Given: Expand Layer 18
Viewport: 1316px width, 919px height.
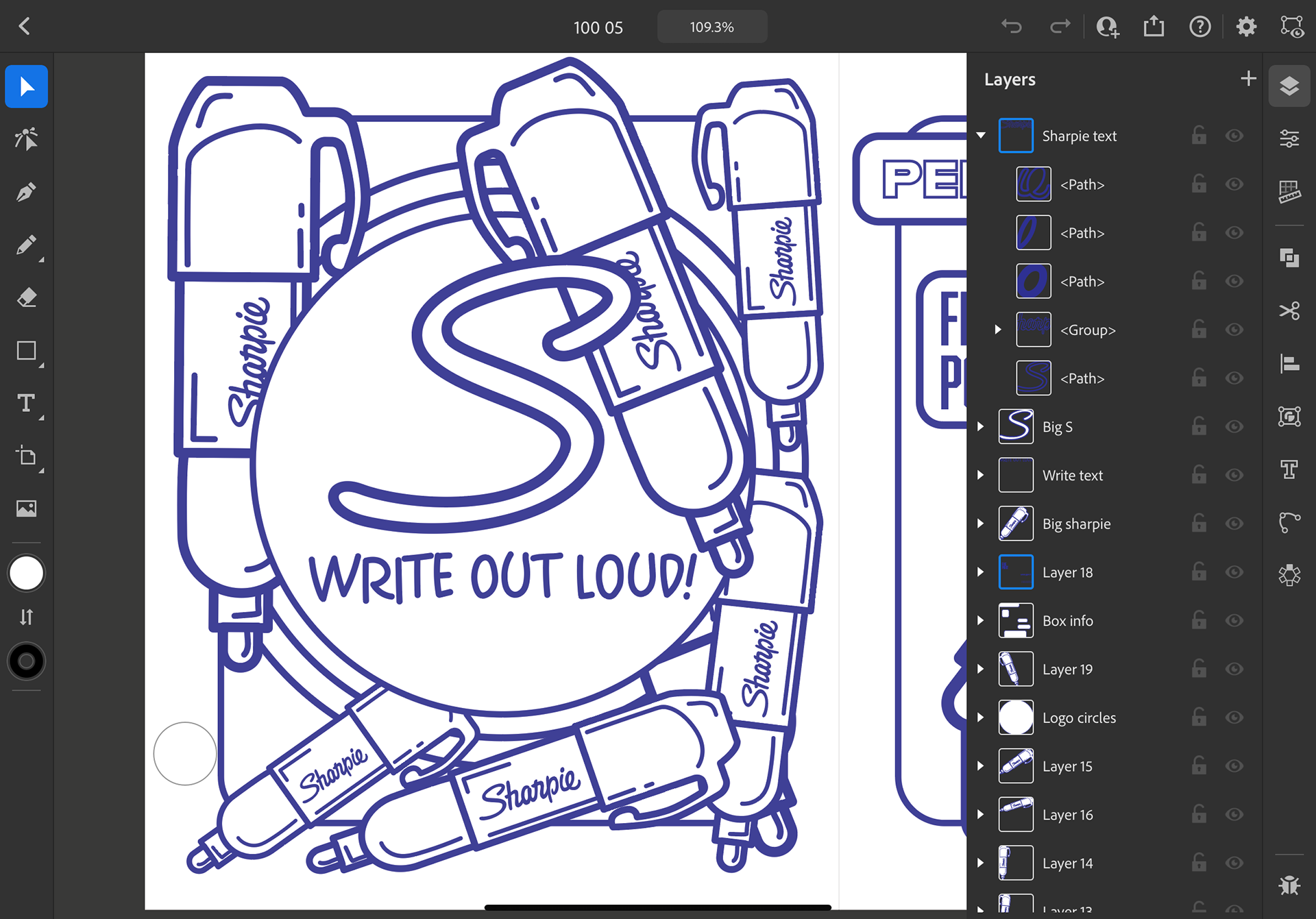Looking at the screenshot, I should pyautogui.click(x=981, y=572).
